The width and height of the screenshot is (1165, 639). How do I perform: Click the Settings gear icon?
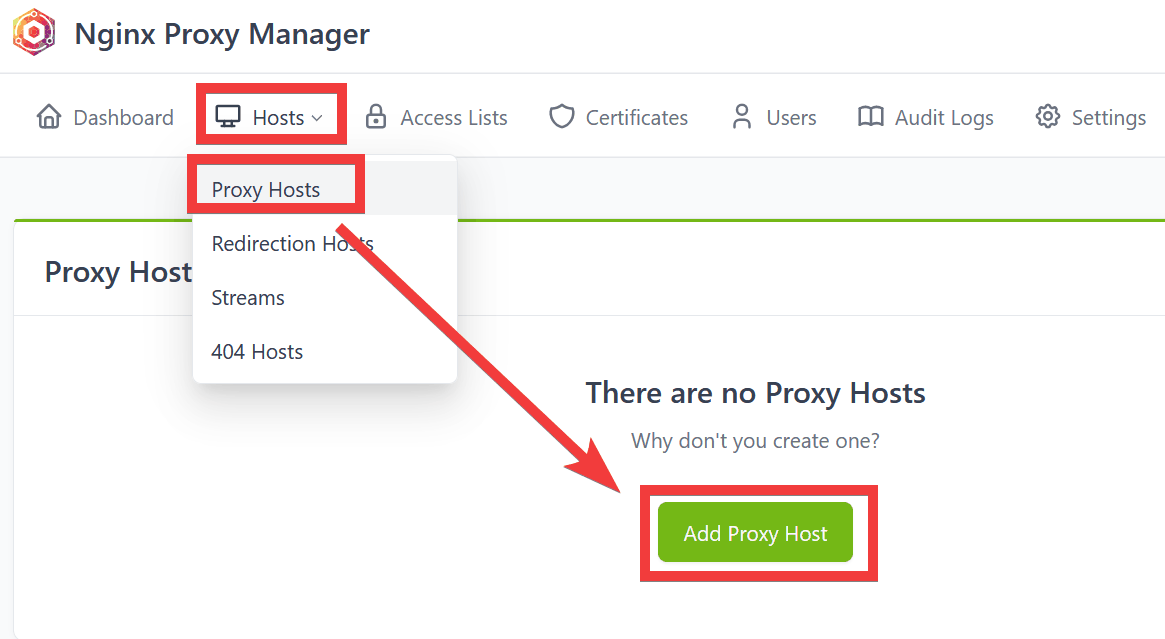point(1047,117)
